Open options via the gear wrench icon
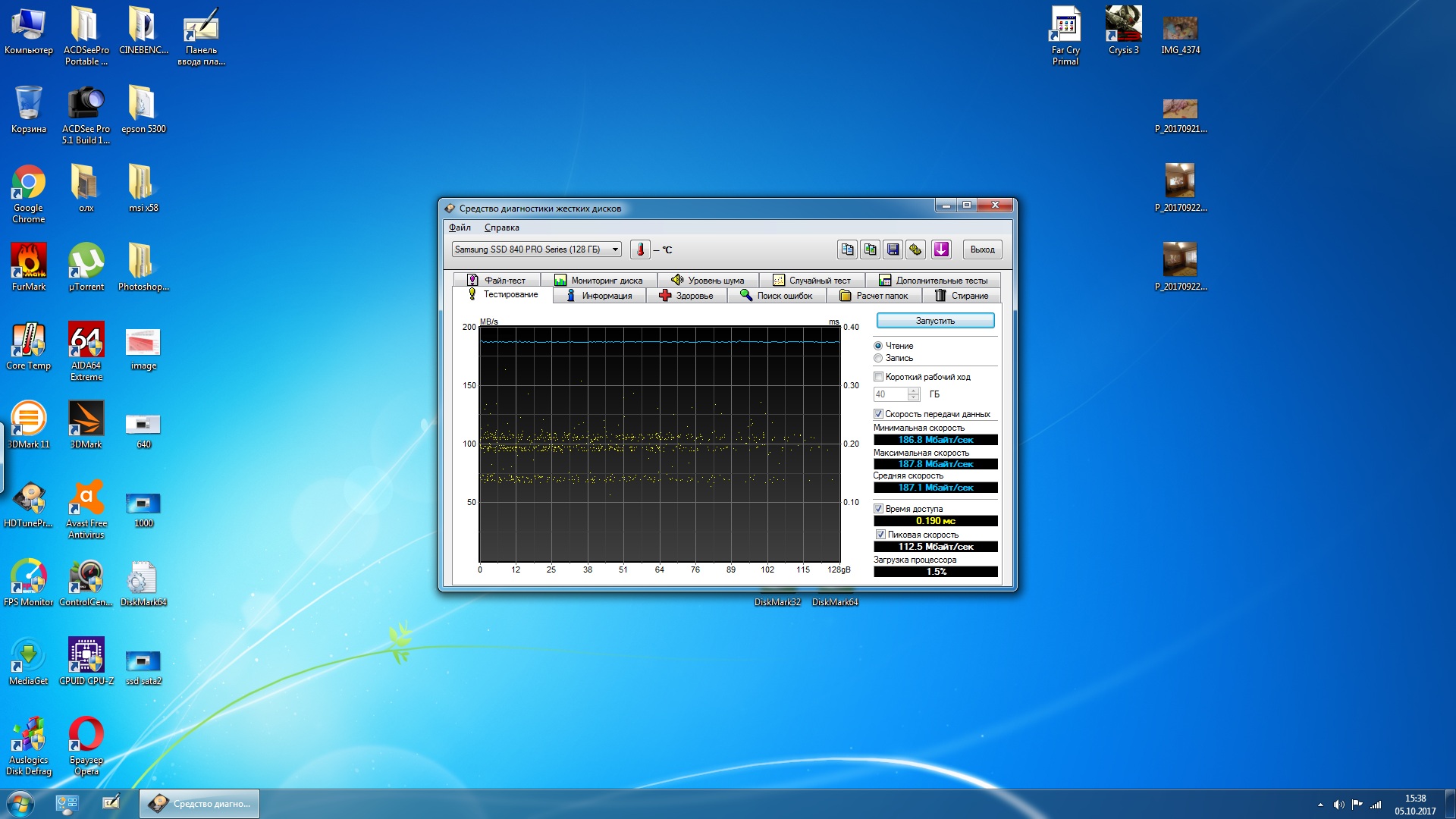This screenshot has width=1456, height=819. click(915, 249)
